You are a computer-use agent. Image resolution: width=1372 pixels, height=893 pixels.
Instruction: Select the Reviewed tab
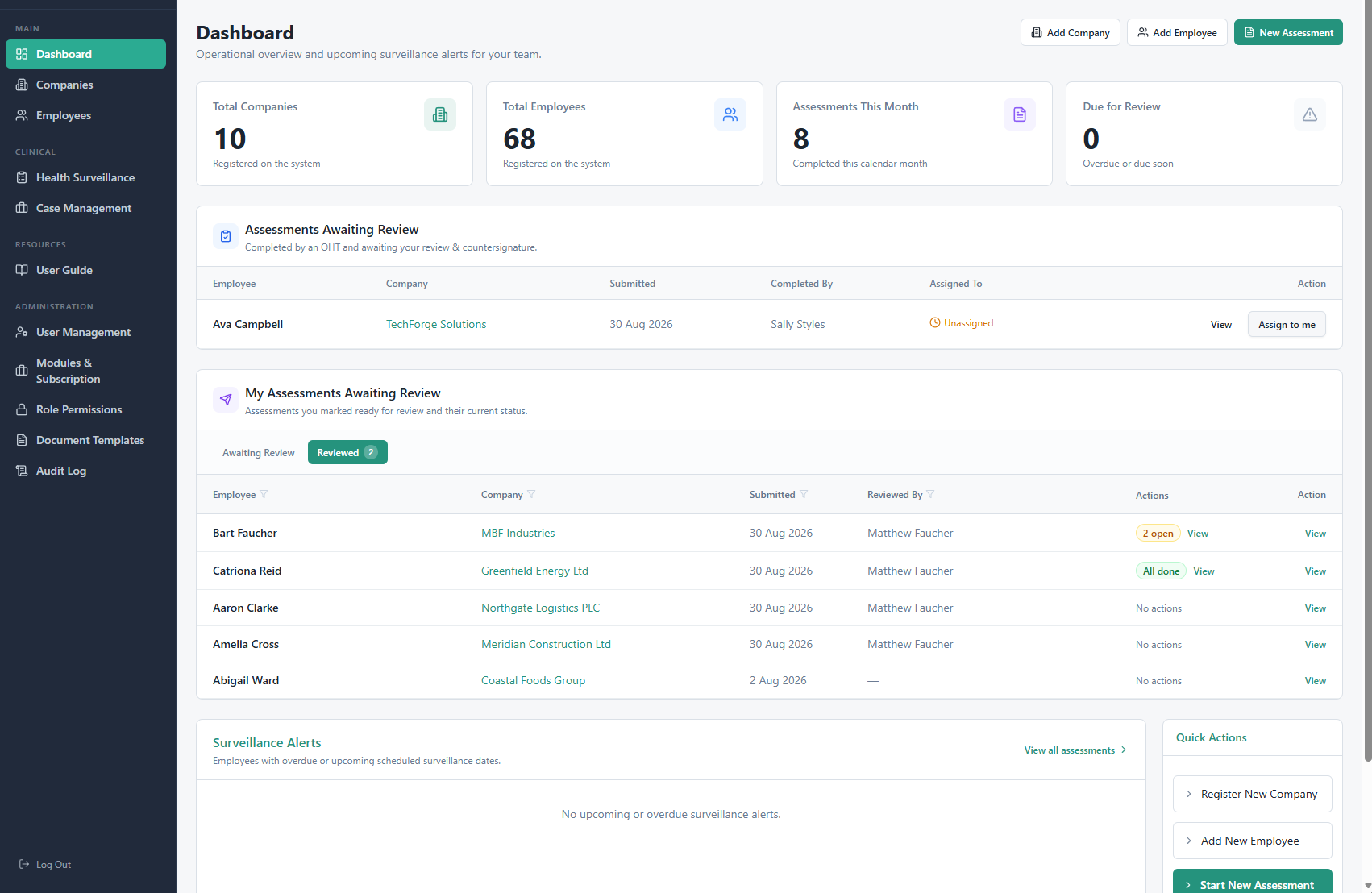[x=347, y=452]
